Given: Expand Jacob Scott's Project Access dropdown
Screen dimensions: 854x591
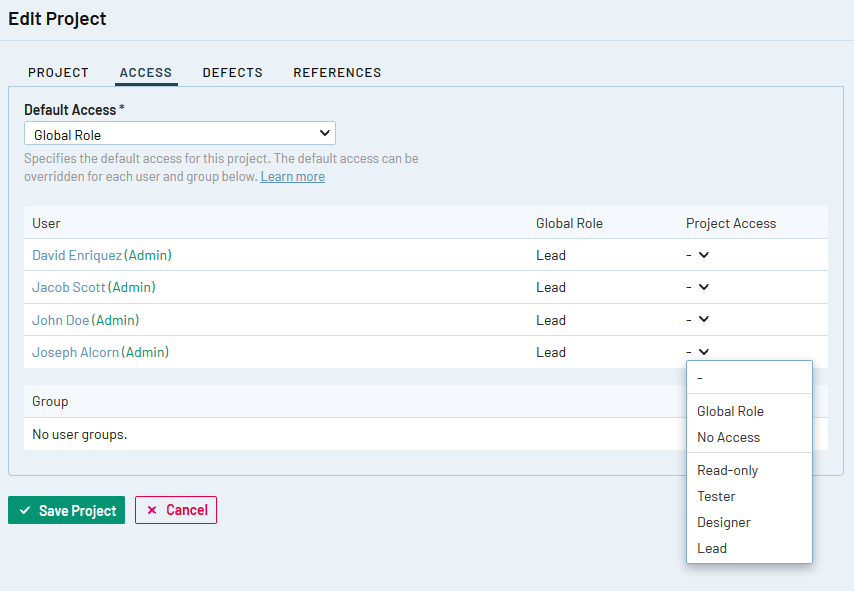Looking at the screenshot, I should pyautogui.click(x=698, y=287).
